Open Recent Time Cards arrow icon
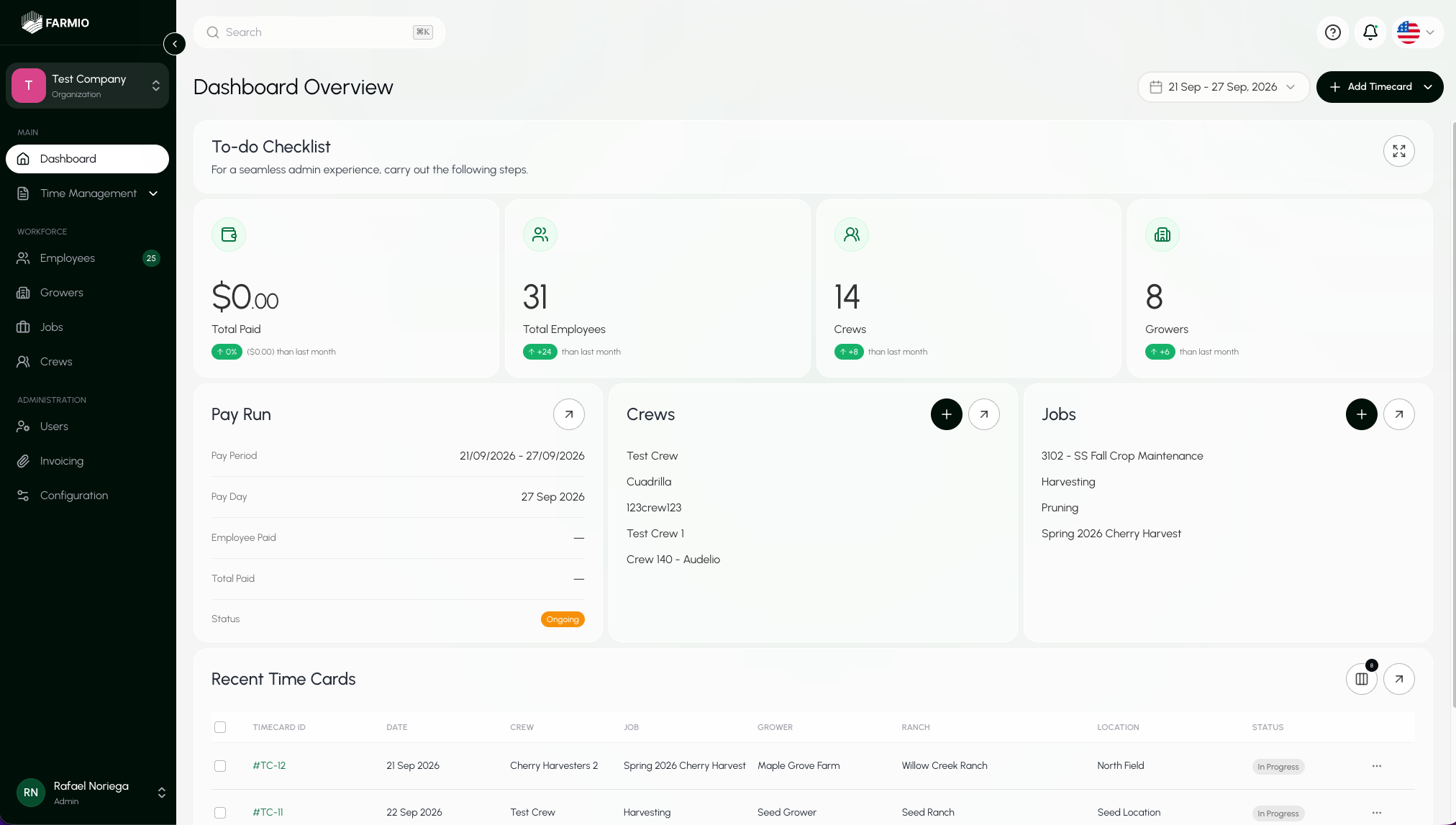 (1399, 679)
